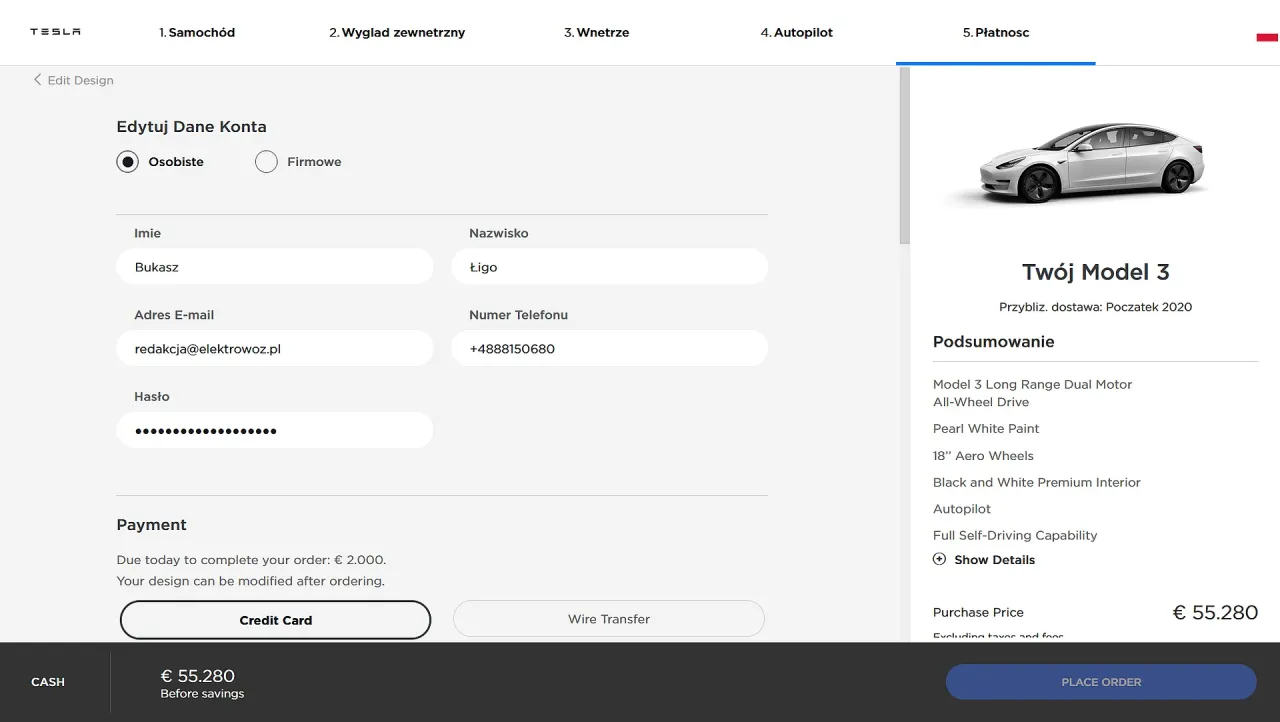Select the 5. Płatnosc tab
Viewport: 1280px width, 722px height.
(x=995, y=33)
